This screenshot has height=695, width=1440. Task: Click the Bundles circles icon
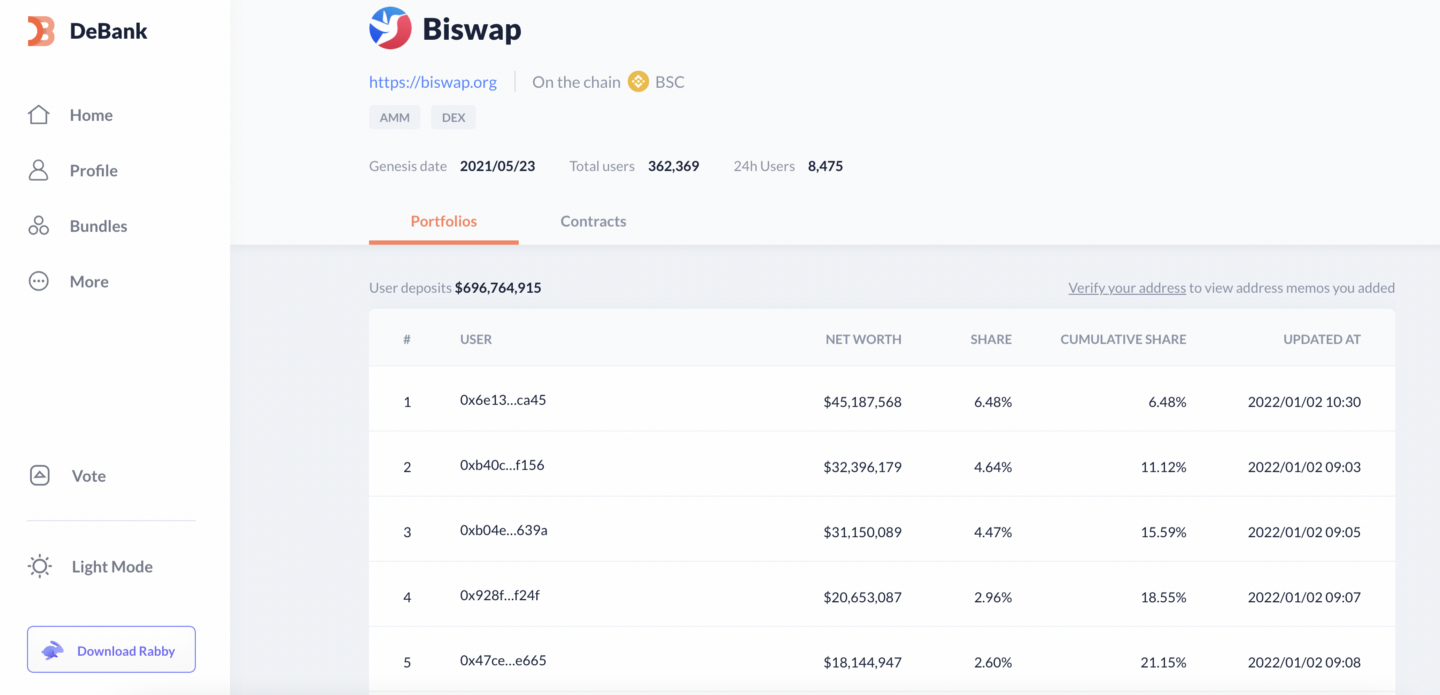pos(39,226)
